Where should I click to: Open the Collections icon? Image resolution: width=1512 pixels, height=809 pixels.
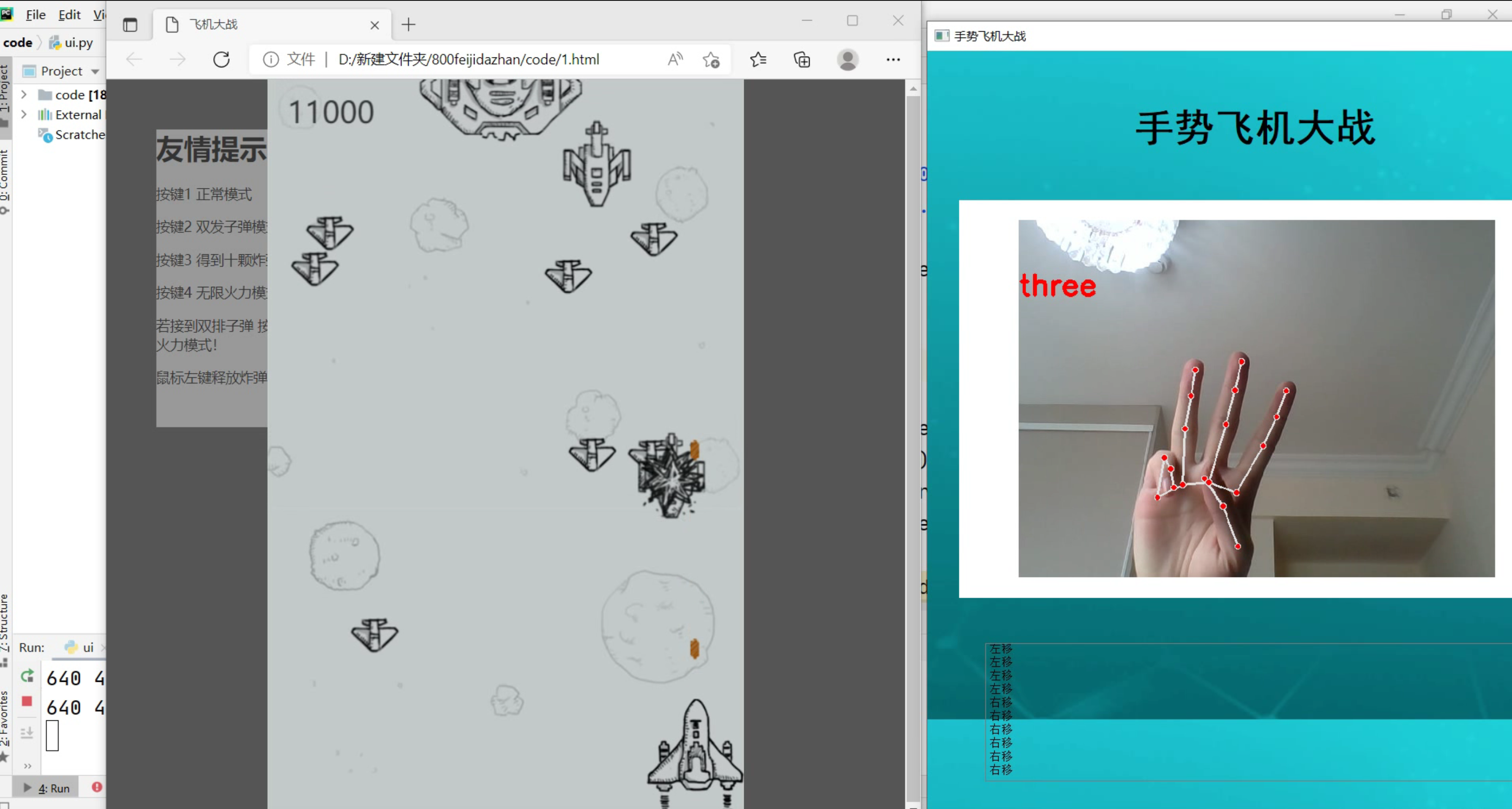click(802, 59)
